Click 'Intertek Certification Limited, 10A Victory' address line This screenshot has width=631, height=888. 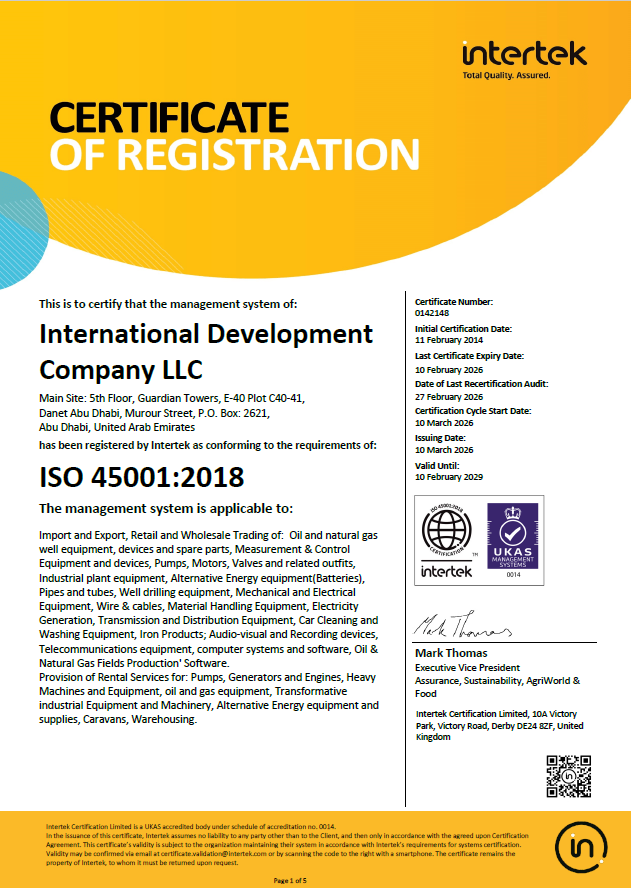[496, 714]
